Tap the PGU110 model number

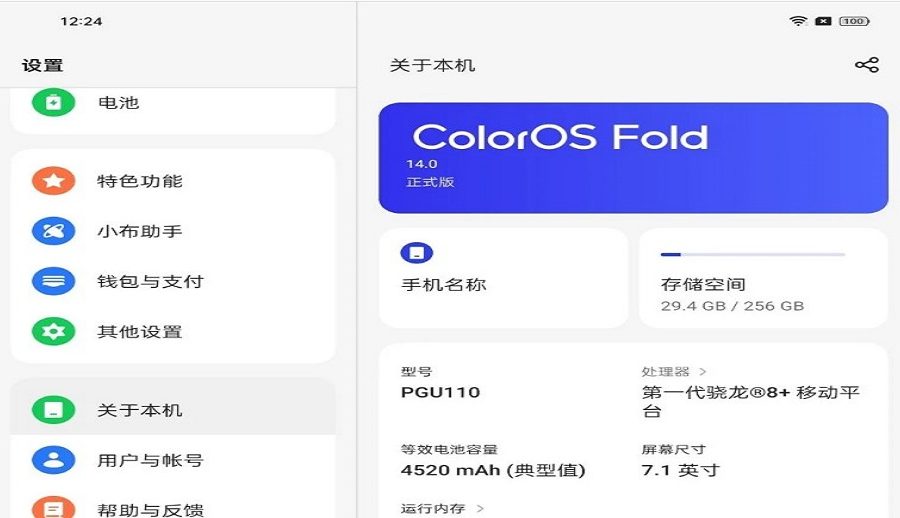click(x=440, y=392)
